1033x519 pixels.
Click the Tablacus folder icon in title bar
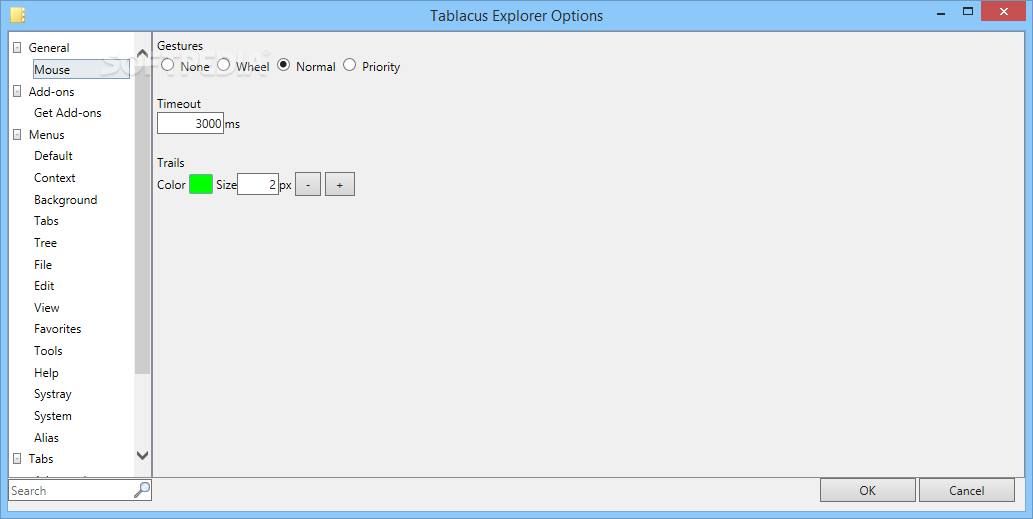(18, 14)
